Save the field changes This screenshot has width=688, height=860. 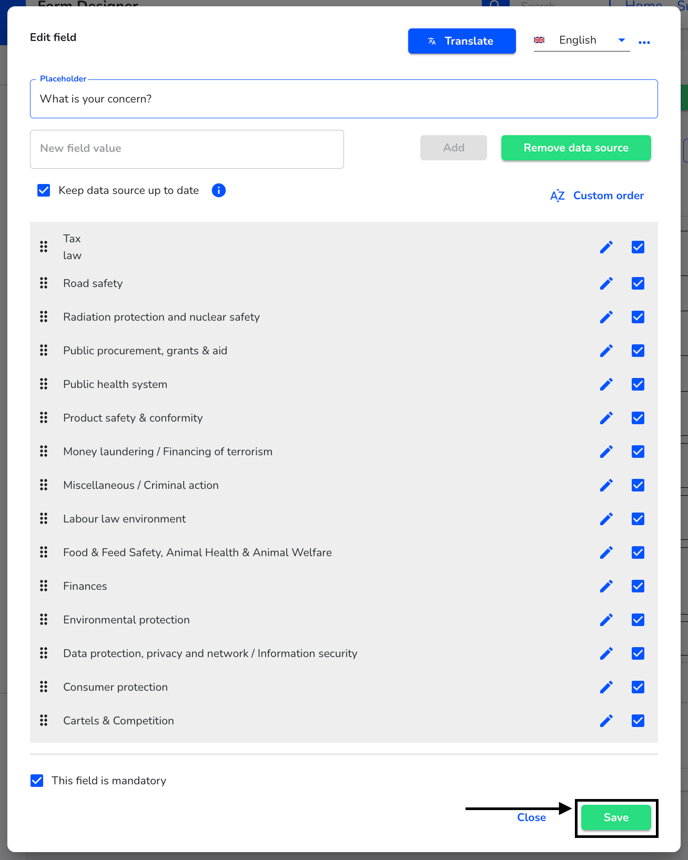click(616, 818)
